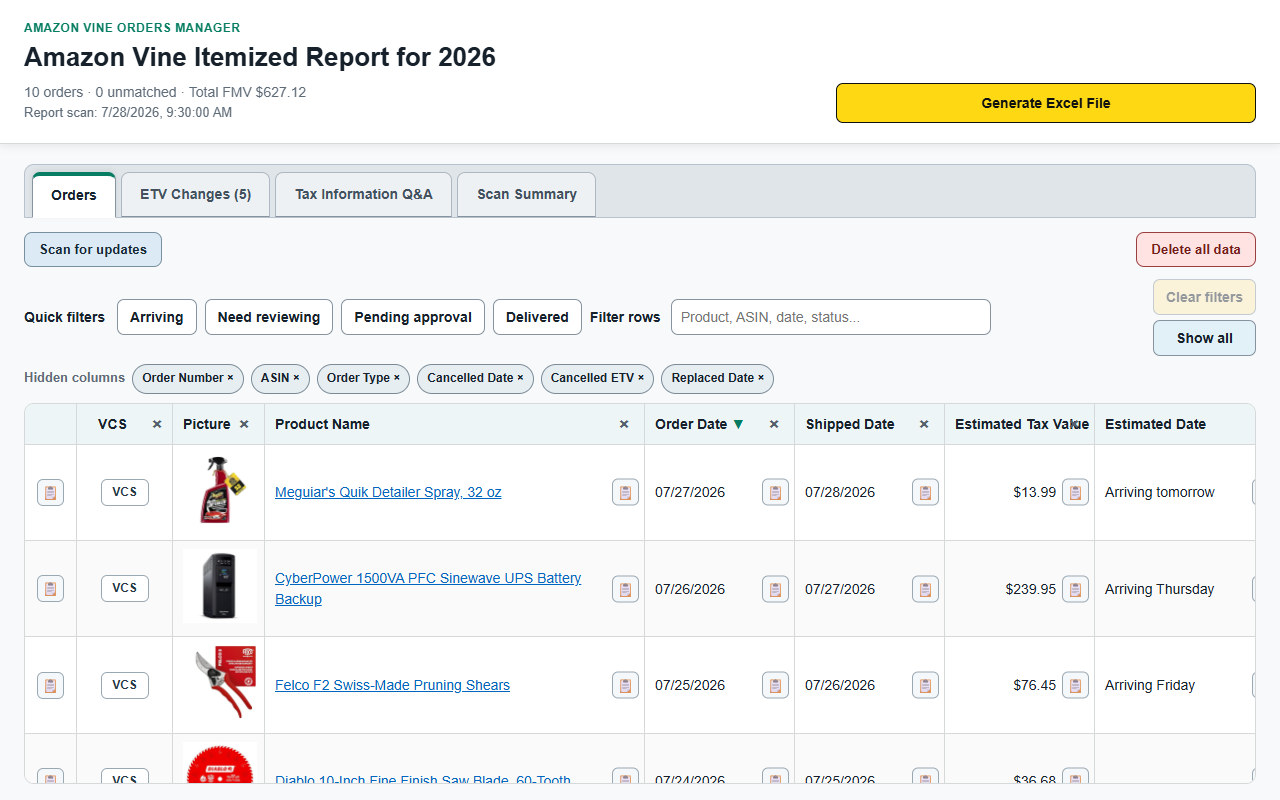Click the clipboard icon beside Meguiar's product name
The height and width of the screenshot is (800, 1280).
coord(625,492)
